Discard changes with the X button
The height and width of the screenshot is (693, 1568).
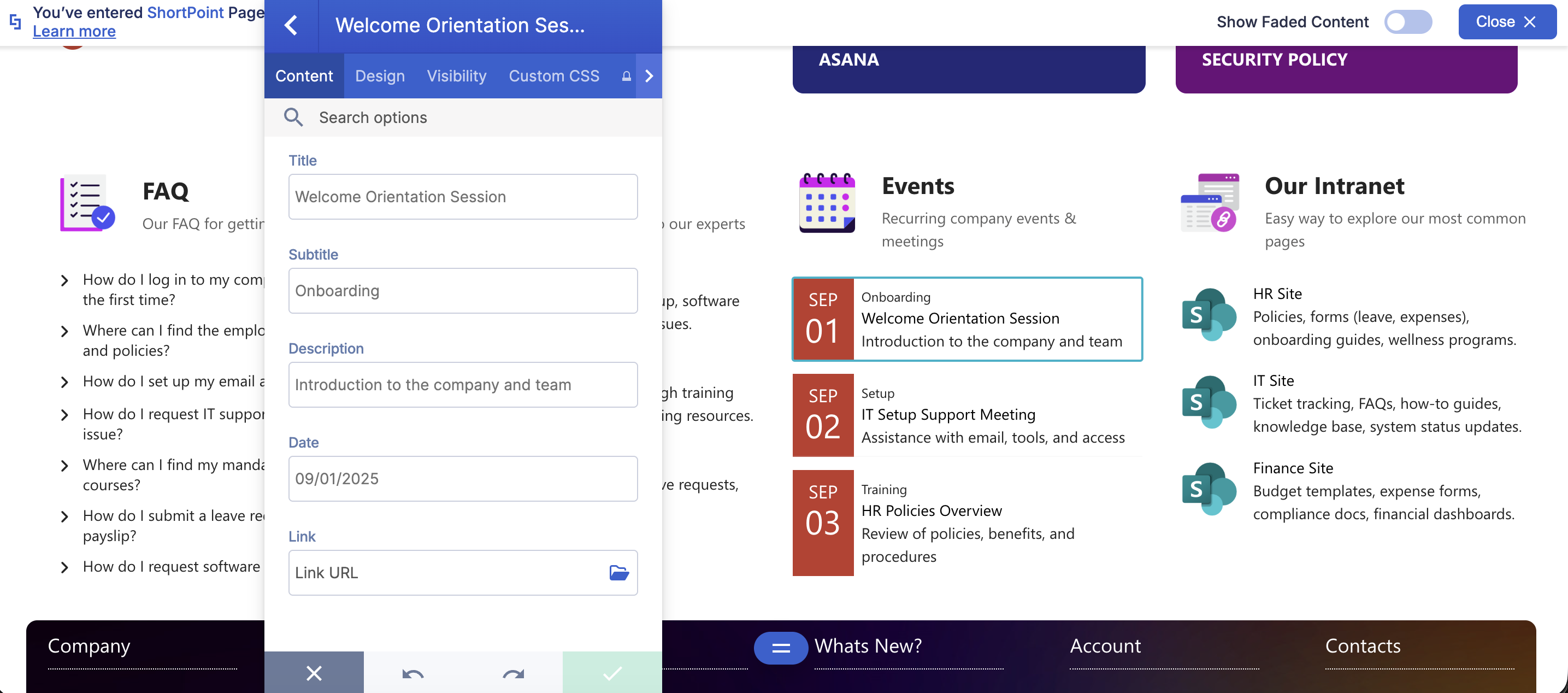(314, 673)
